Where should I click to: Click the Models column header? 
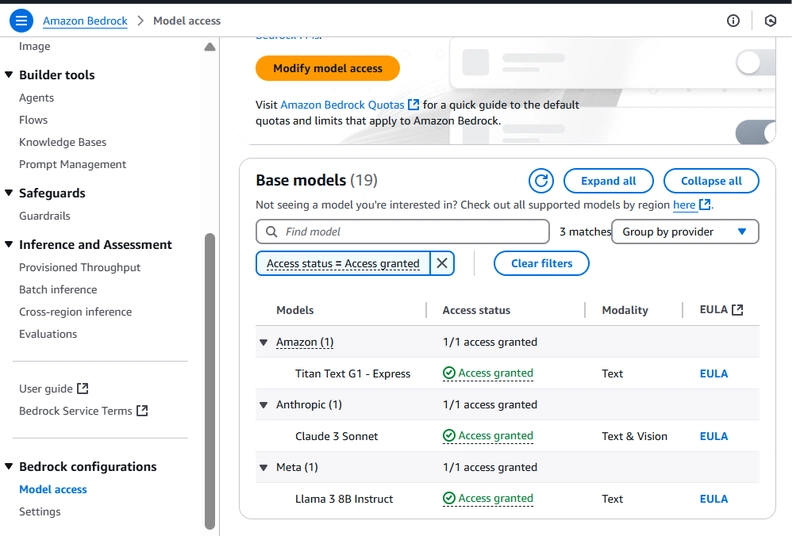pos(295,310)
